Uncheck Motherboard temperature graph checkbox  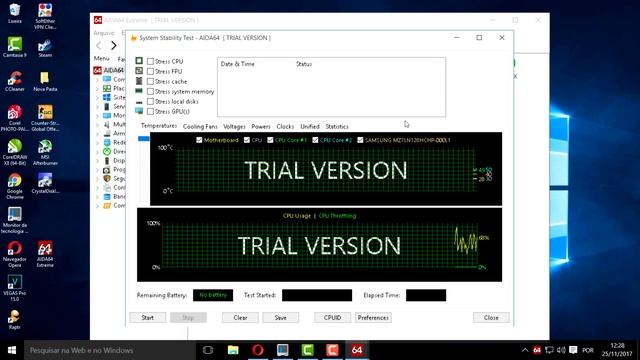pyautogui.click(x=199, y=140)
